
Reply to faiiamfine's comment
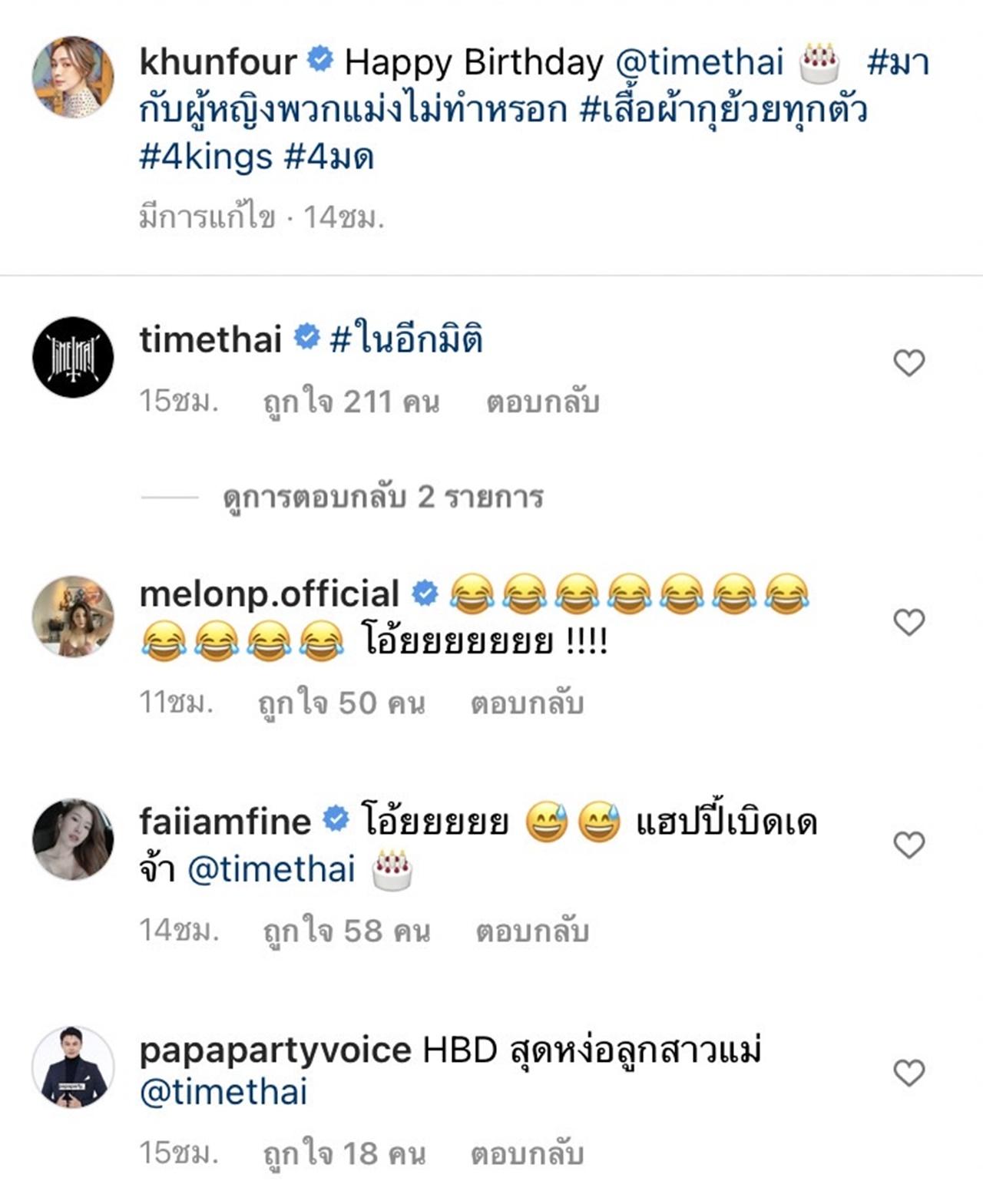tap(532, 931)
